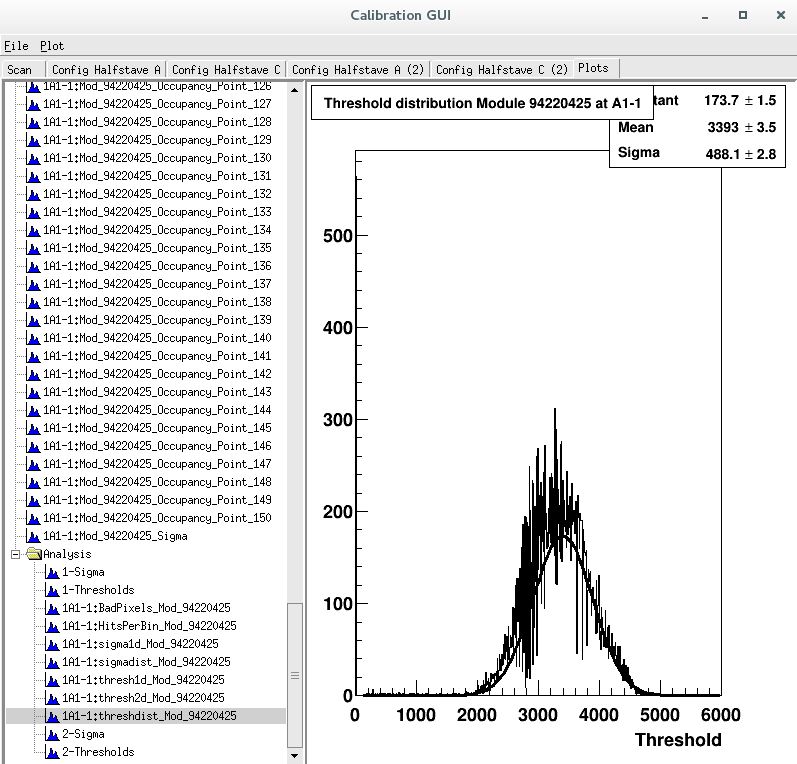The height and width of the screenshot is (764, 797).
Task: Select 1A1-1:Mod_94220425_Occupancy_Point_135 entry
Action: click(157, 248)
